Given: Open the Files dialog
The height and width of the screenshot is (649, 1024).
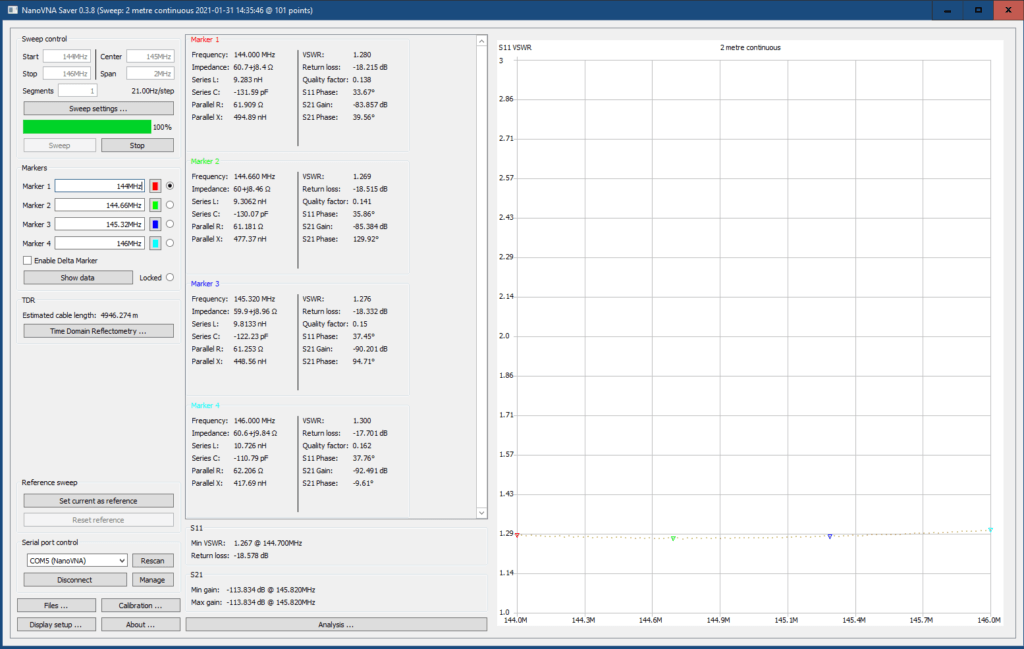Looking at the screenshot, I should (x=56, y=605).
